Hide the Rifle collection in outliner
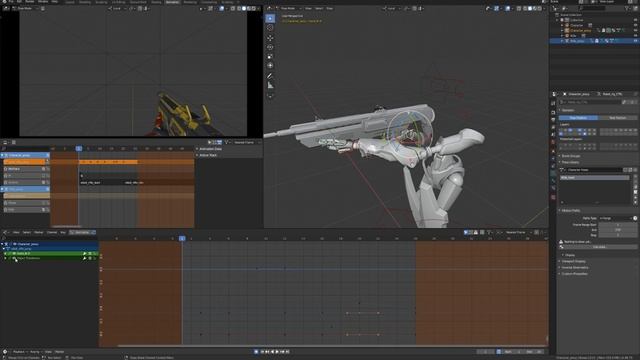 click(635, 36)
